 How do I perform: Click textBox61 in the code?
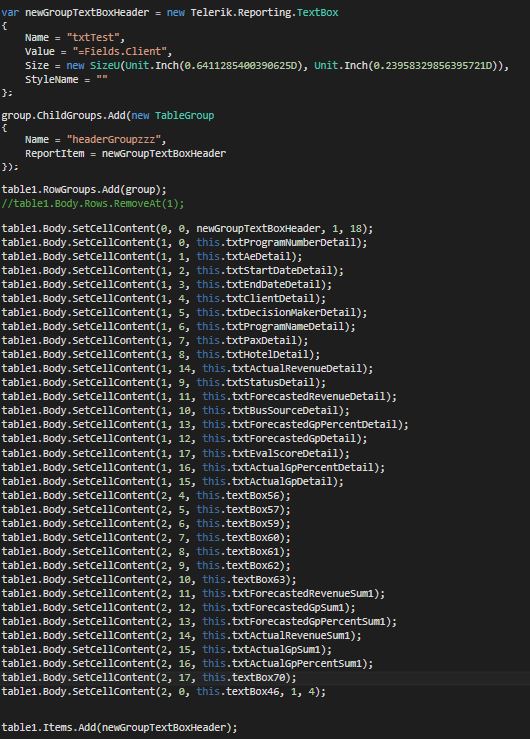pos(253,551)
